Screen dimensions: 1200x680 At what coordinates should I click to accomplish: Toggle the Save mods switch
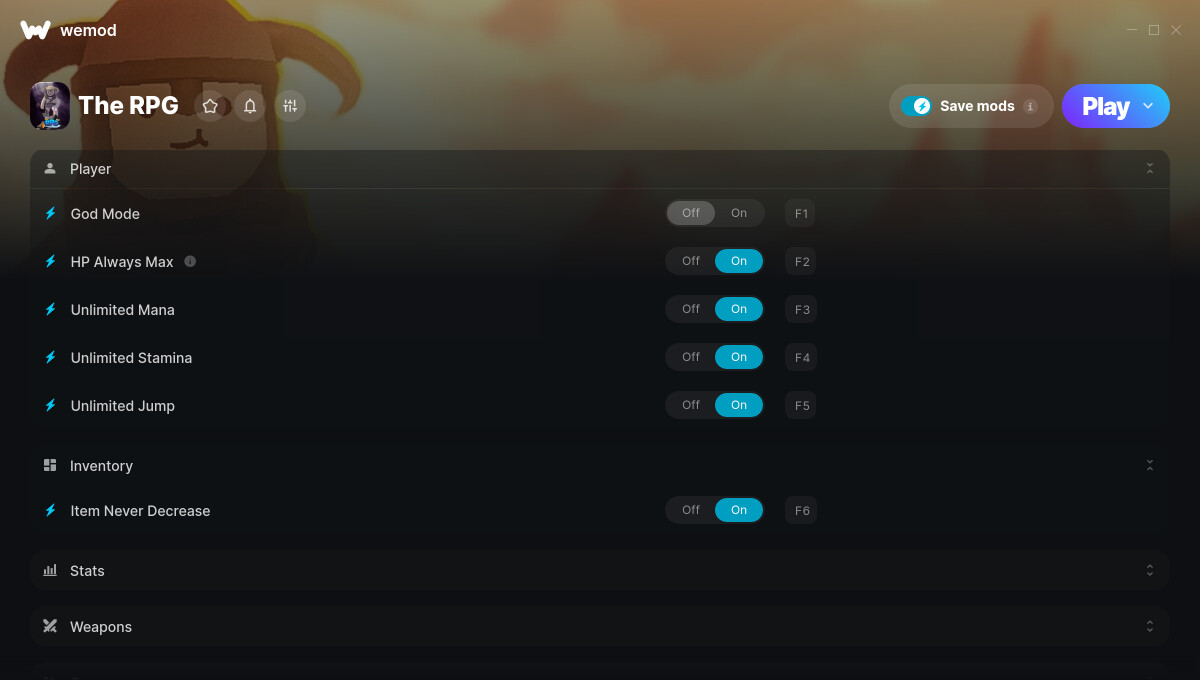click(916, 106)
